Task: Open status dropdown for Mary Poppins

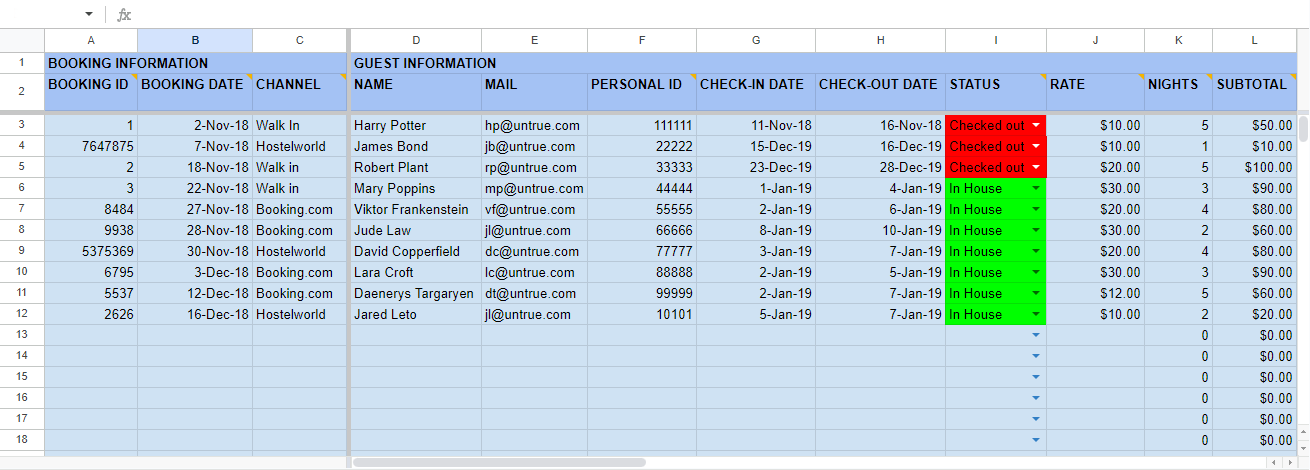Action: (x=1036, y=189)
